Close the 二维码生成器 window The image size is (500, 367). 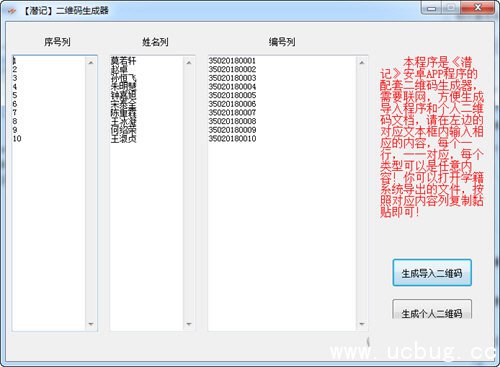click(x=477, y=8)
